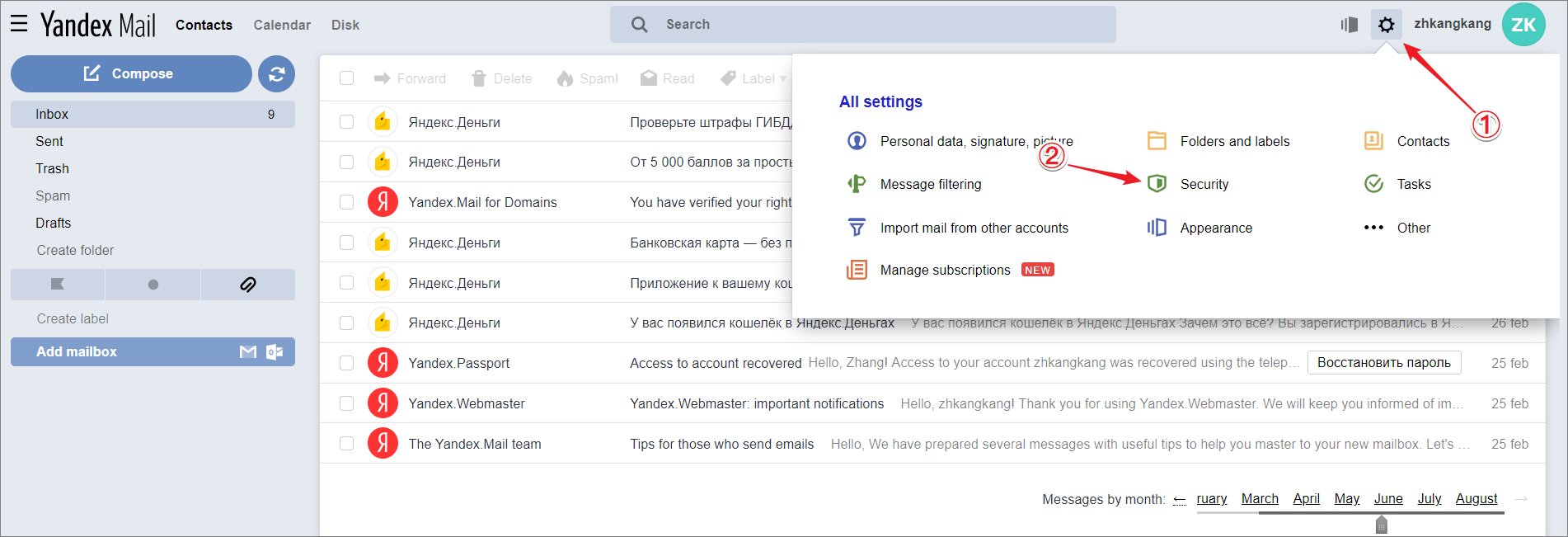Select The Yandex.Mail team message checkbox
Viewport: 1568px width, 537px height.
pos(347,444)
